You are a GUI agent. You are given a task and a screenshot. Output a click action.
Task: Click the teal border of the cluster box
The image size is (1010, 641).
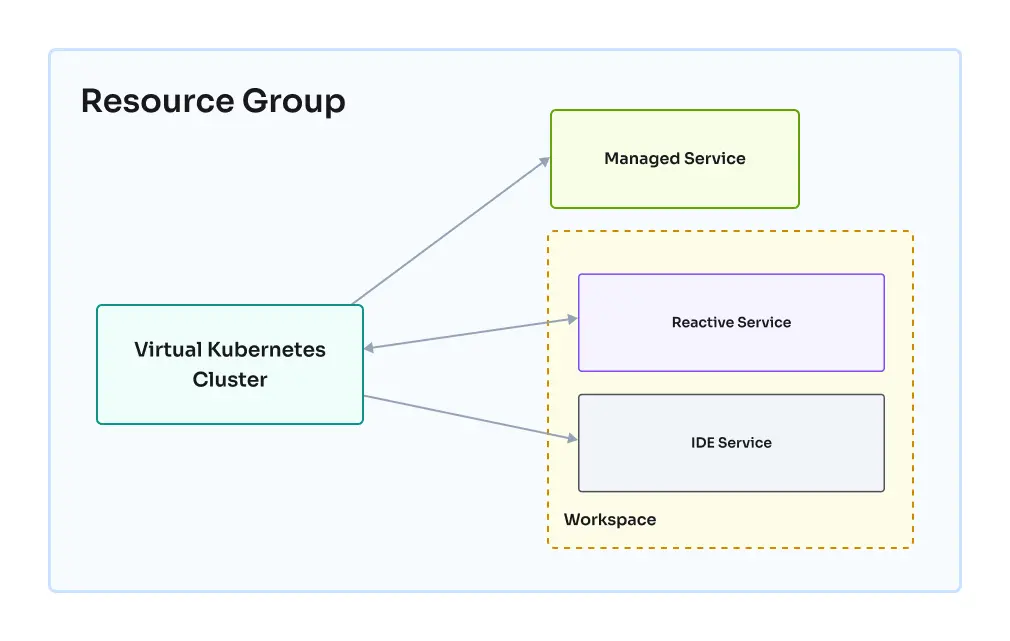(95, 364)
